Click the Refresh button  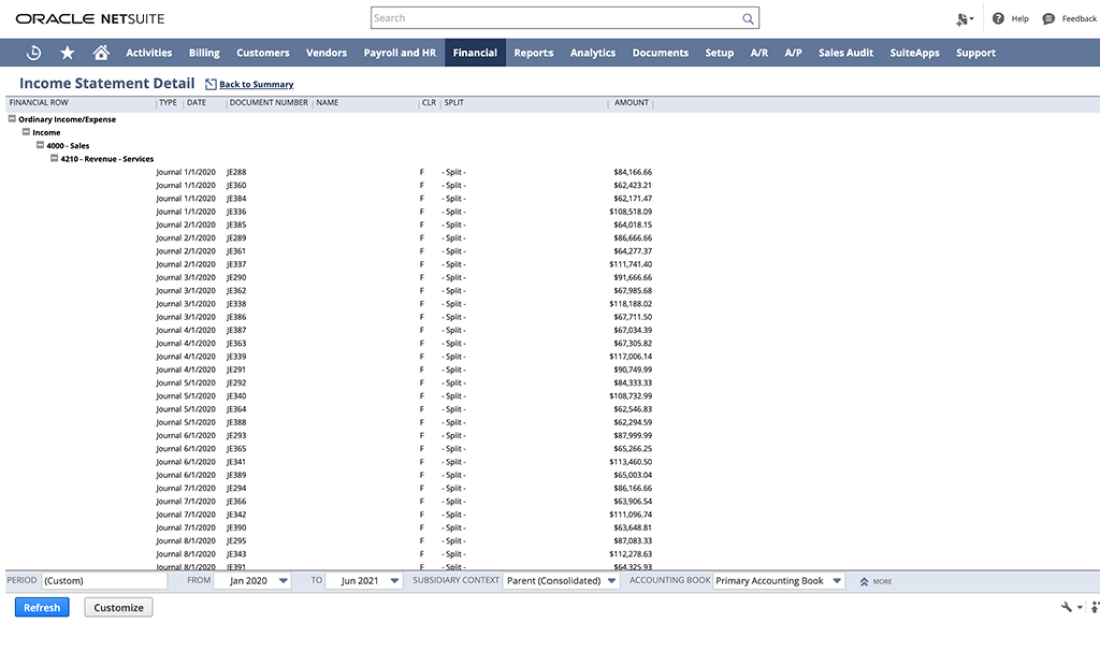click(42, 607)
